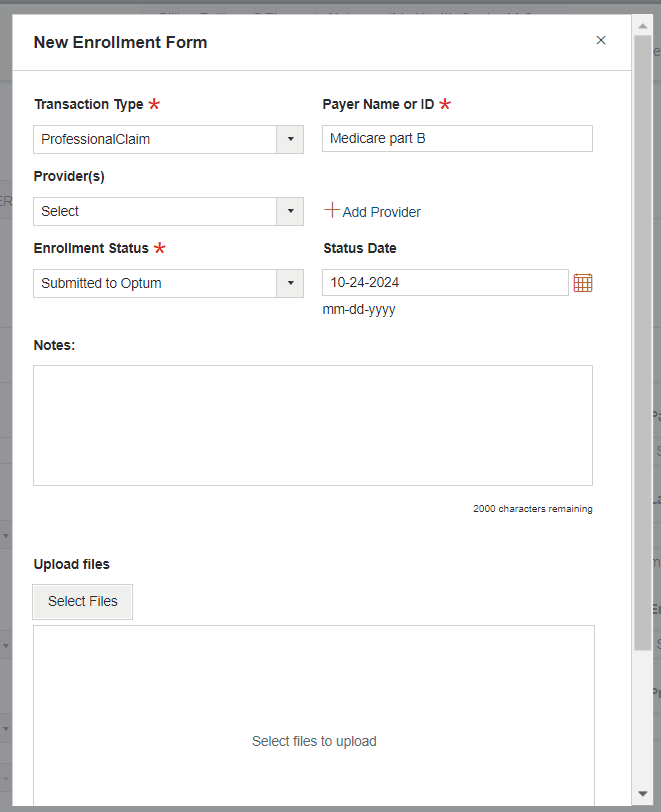
Task: Click inside the Notes text area
Action: click(x=313, y=425)
